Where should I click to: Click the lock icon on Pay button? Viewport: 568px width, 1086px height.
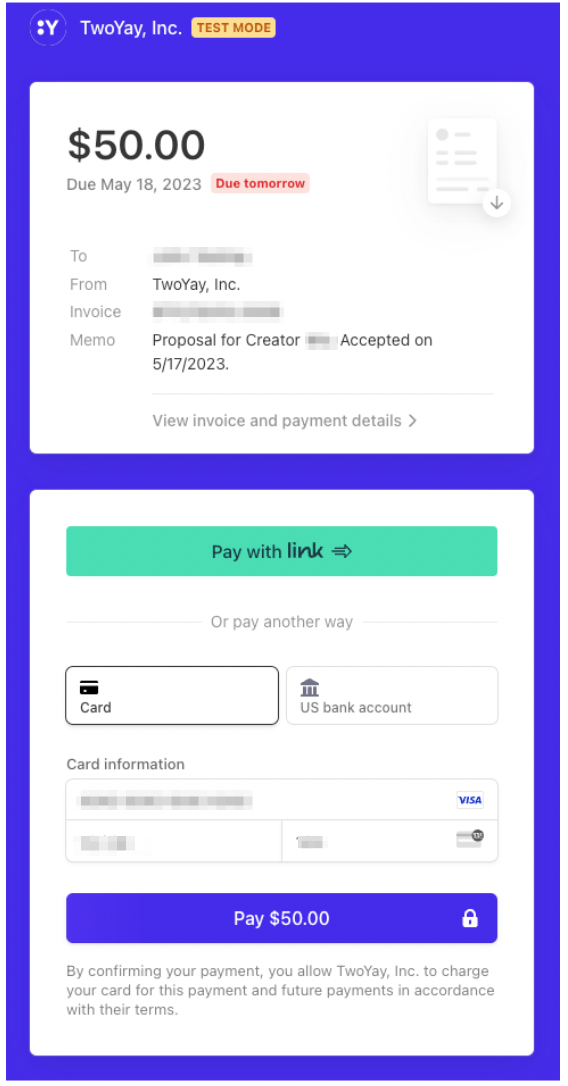[x=470, y=918]
